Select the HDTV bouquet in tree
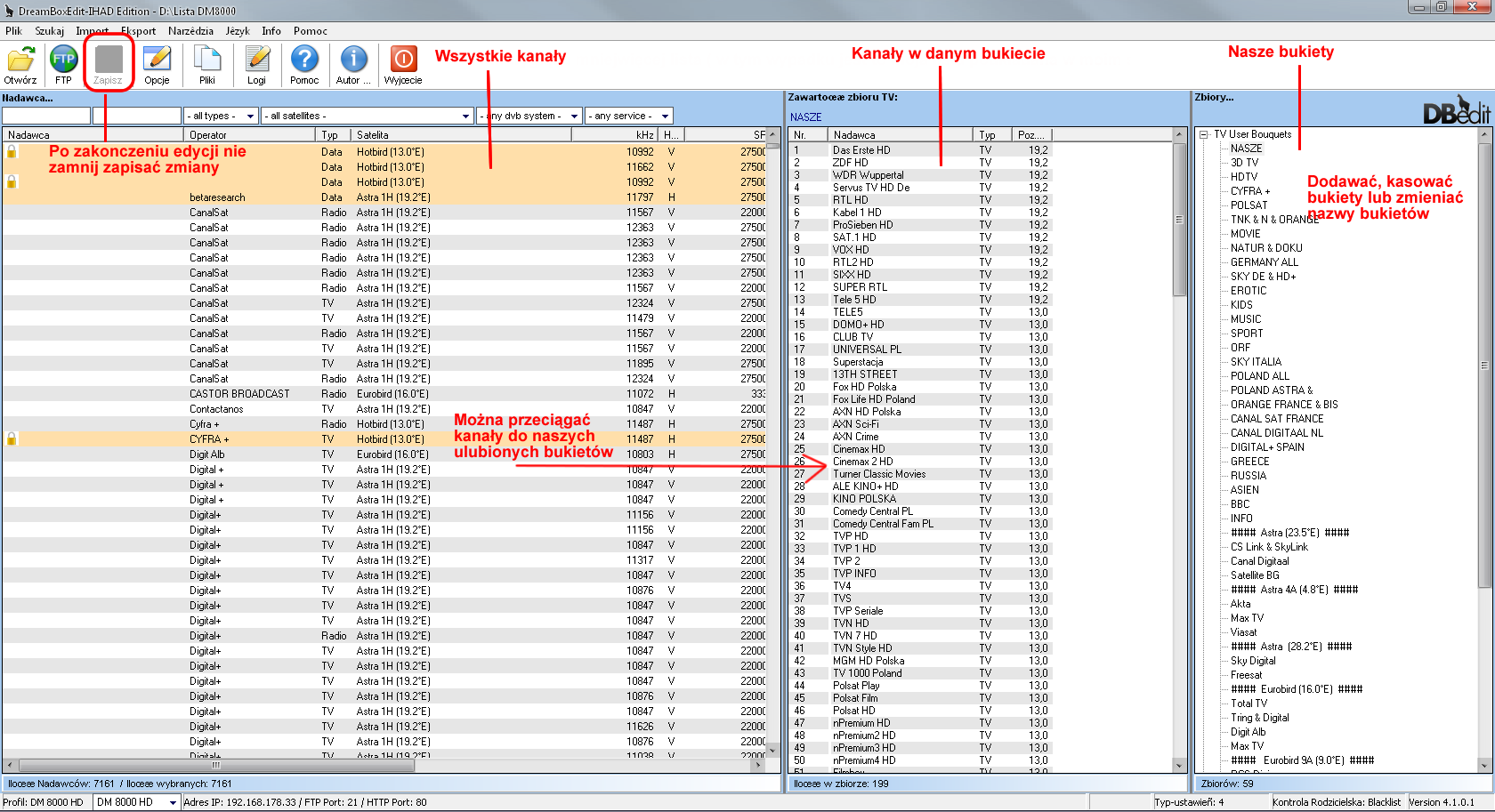 1244,177
